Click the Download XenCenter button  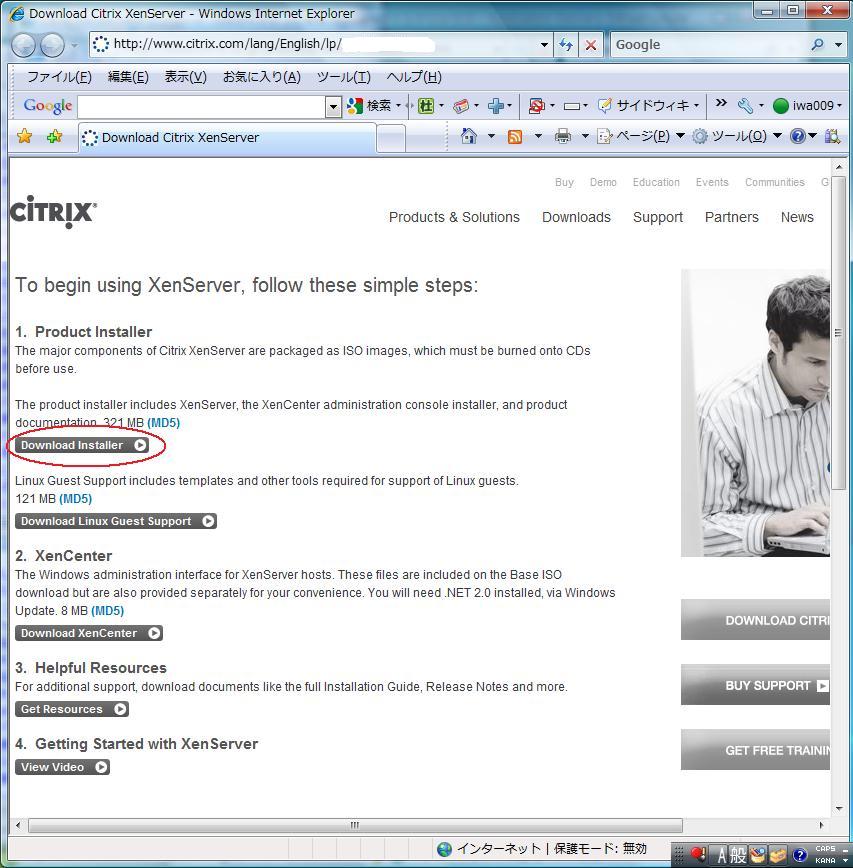tap(89, 633)
